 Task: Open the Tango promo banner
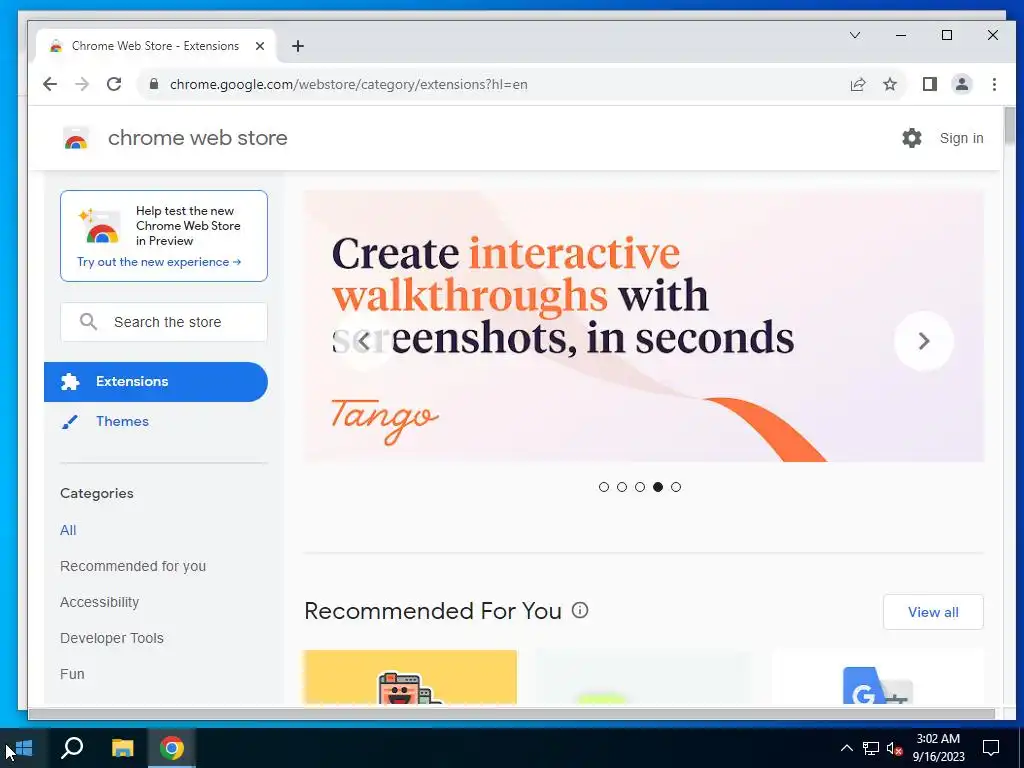pyautogui.click(x=643, y=326)
